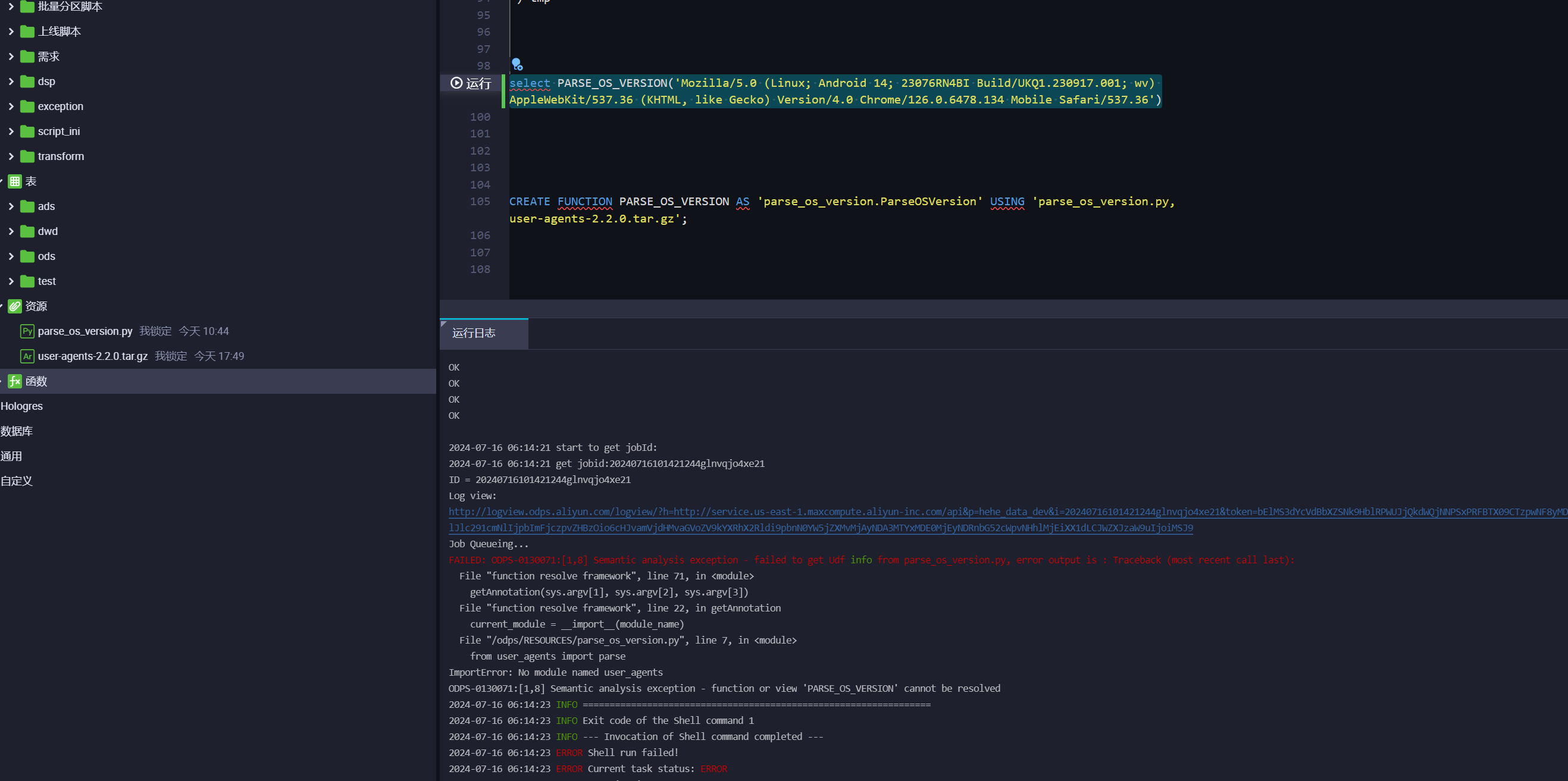Click the folder icon for dwd
This screenshot has height=781, width=1568.
click(27, 231)
